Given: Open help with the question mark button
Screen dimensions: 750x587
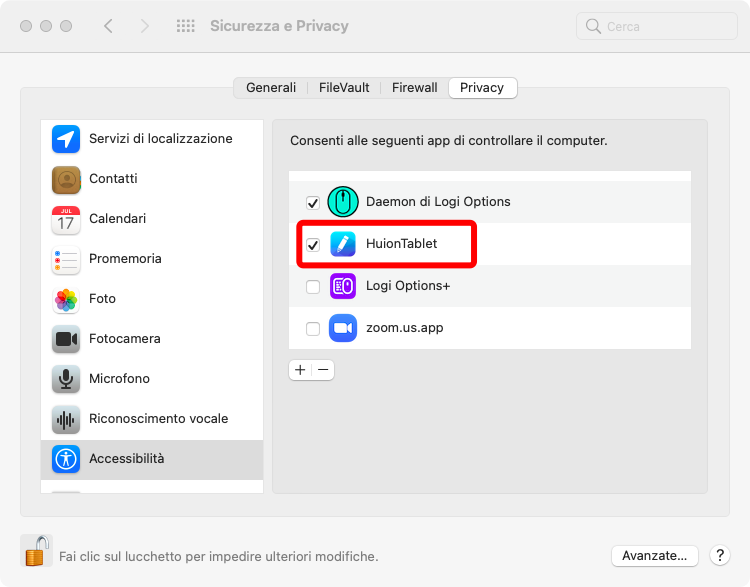Looking at the screenshot, I should [x=719, y=555].
